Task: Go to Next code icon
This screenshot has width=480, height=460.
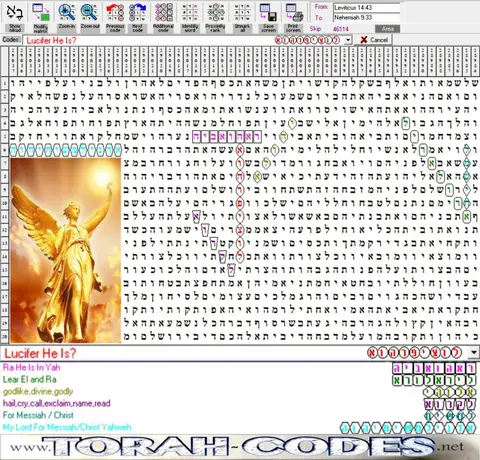Action: tap(138, 12)
